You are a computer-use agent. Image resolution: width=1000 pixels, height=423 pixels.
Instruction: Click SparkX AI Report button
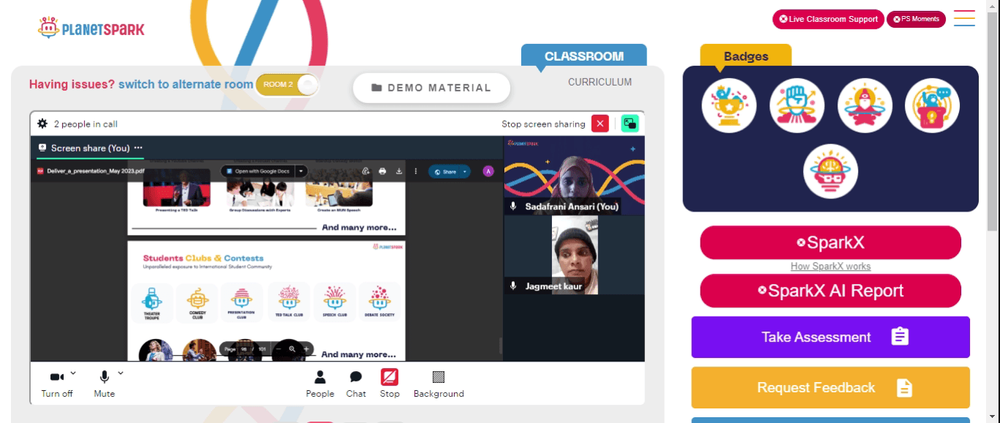[x=830, y=291]
